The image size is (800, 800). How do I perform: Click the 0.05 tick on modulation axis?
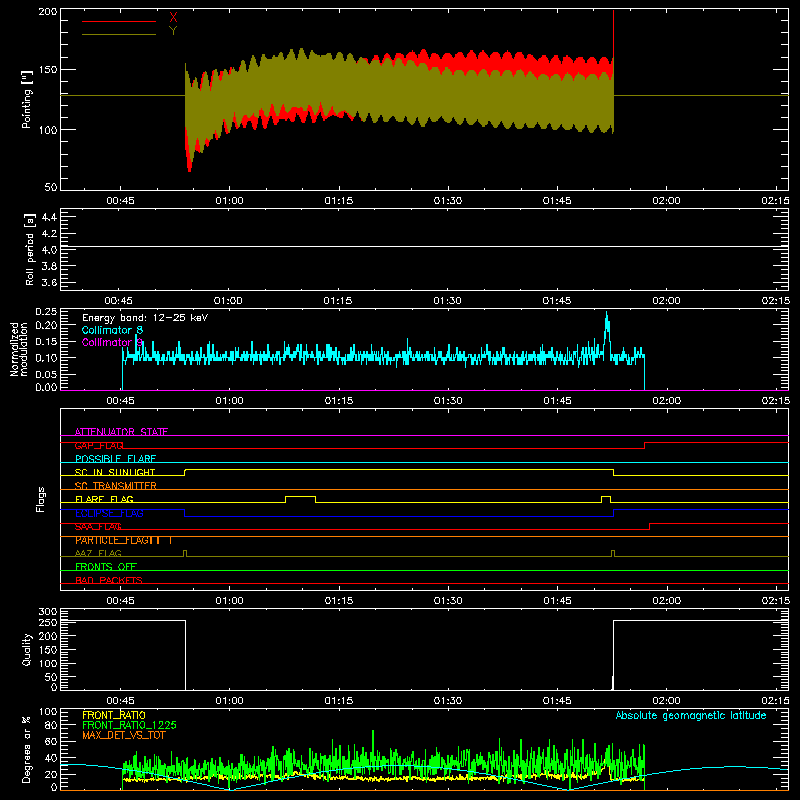pos(46,374)
